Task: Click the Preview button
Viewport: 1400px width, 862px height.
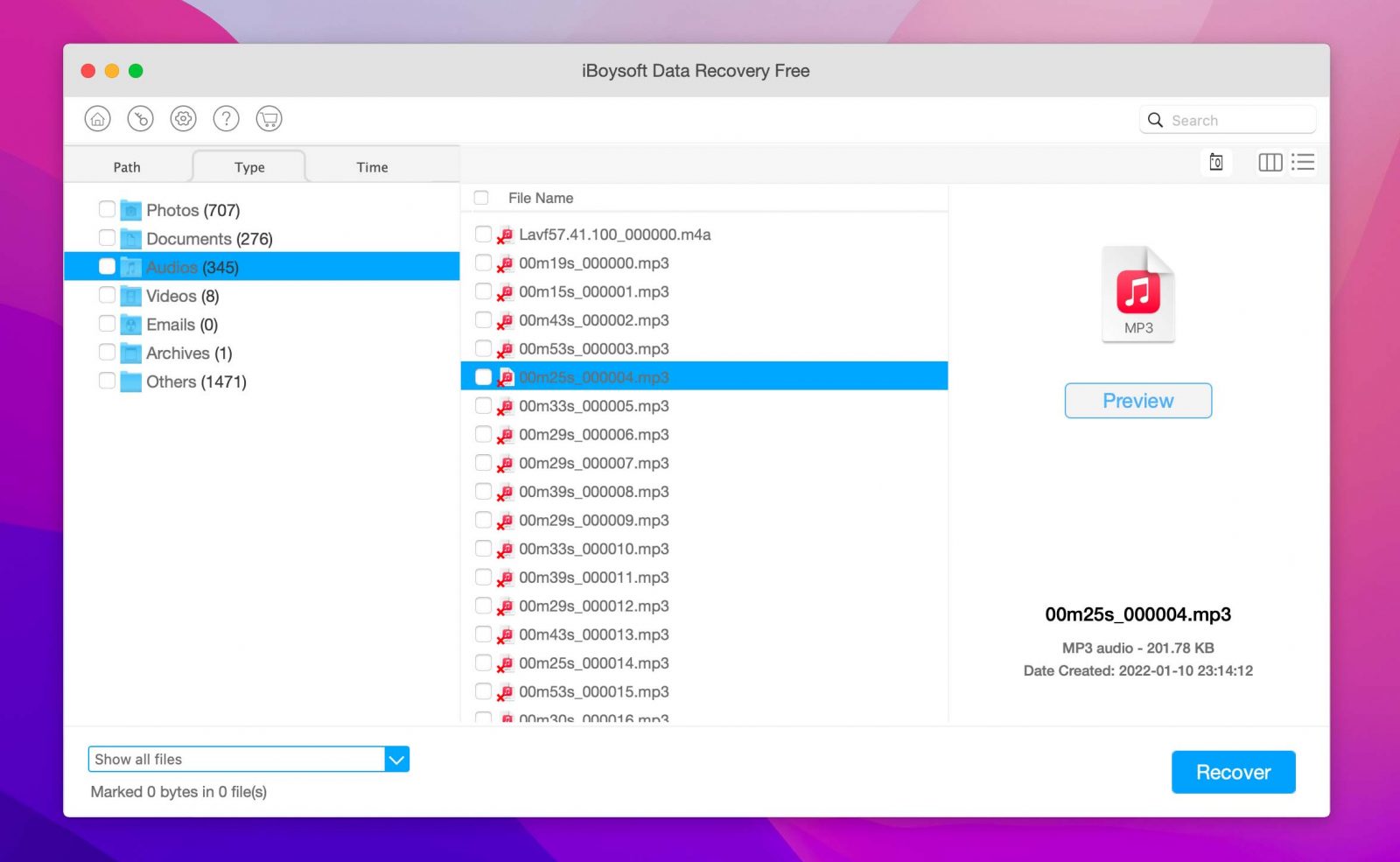Action: click(x=1137, y=400)
